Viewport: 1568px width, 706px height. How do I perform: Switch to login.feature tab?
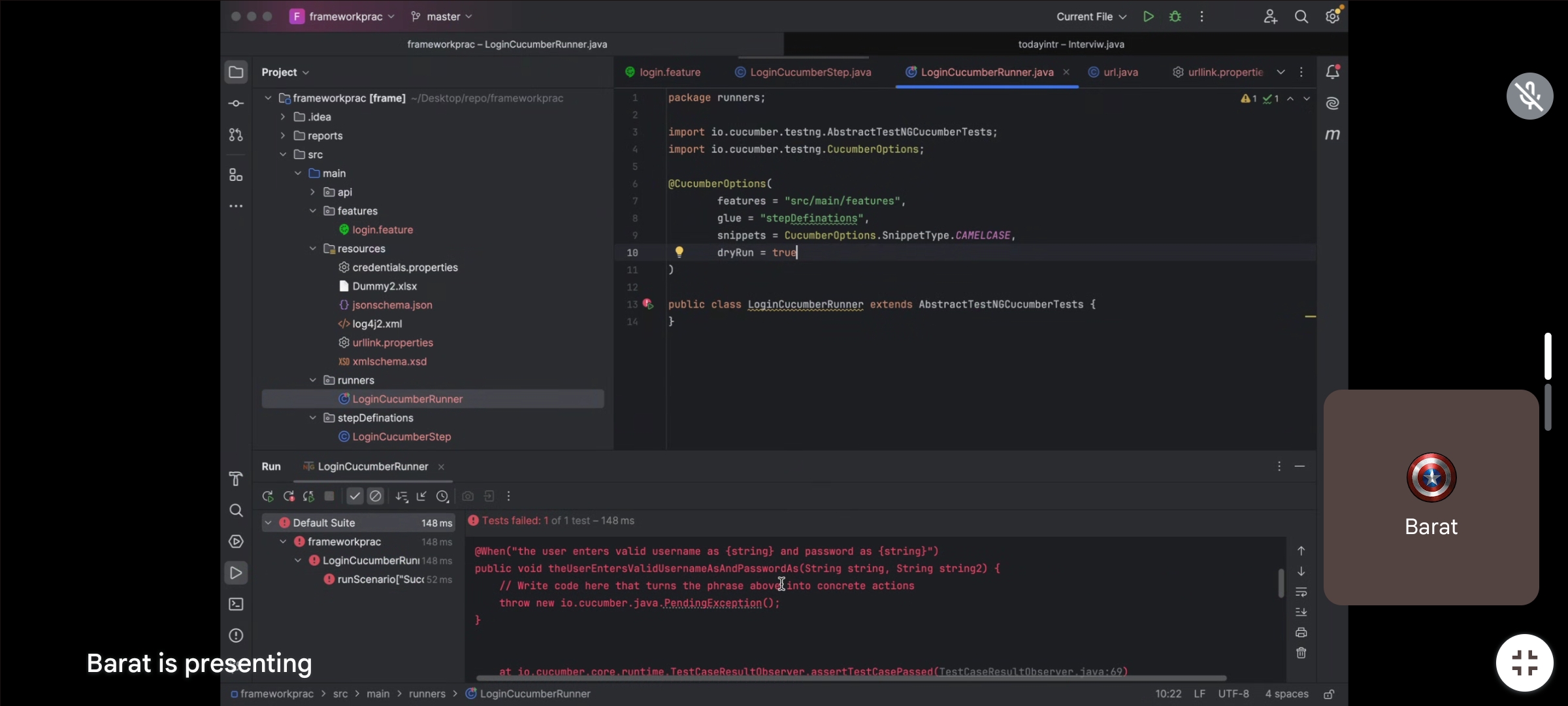pos(662,72)
